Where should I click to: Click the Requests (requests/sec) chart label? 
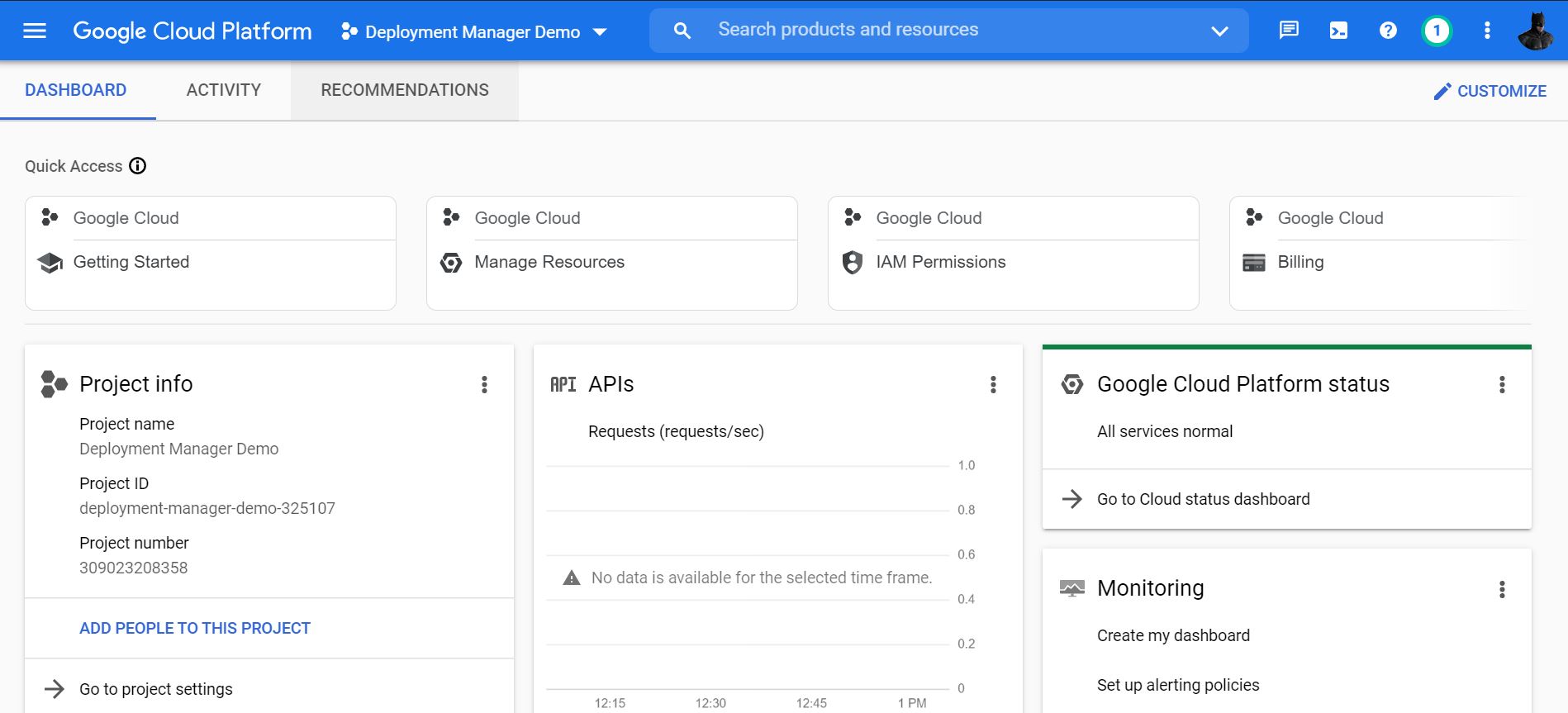676,431
